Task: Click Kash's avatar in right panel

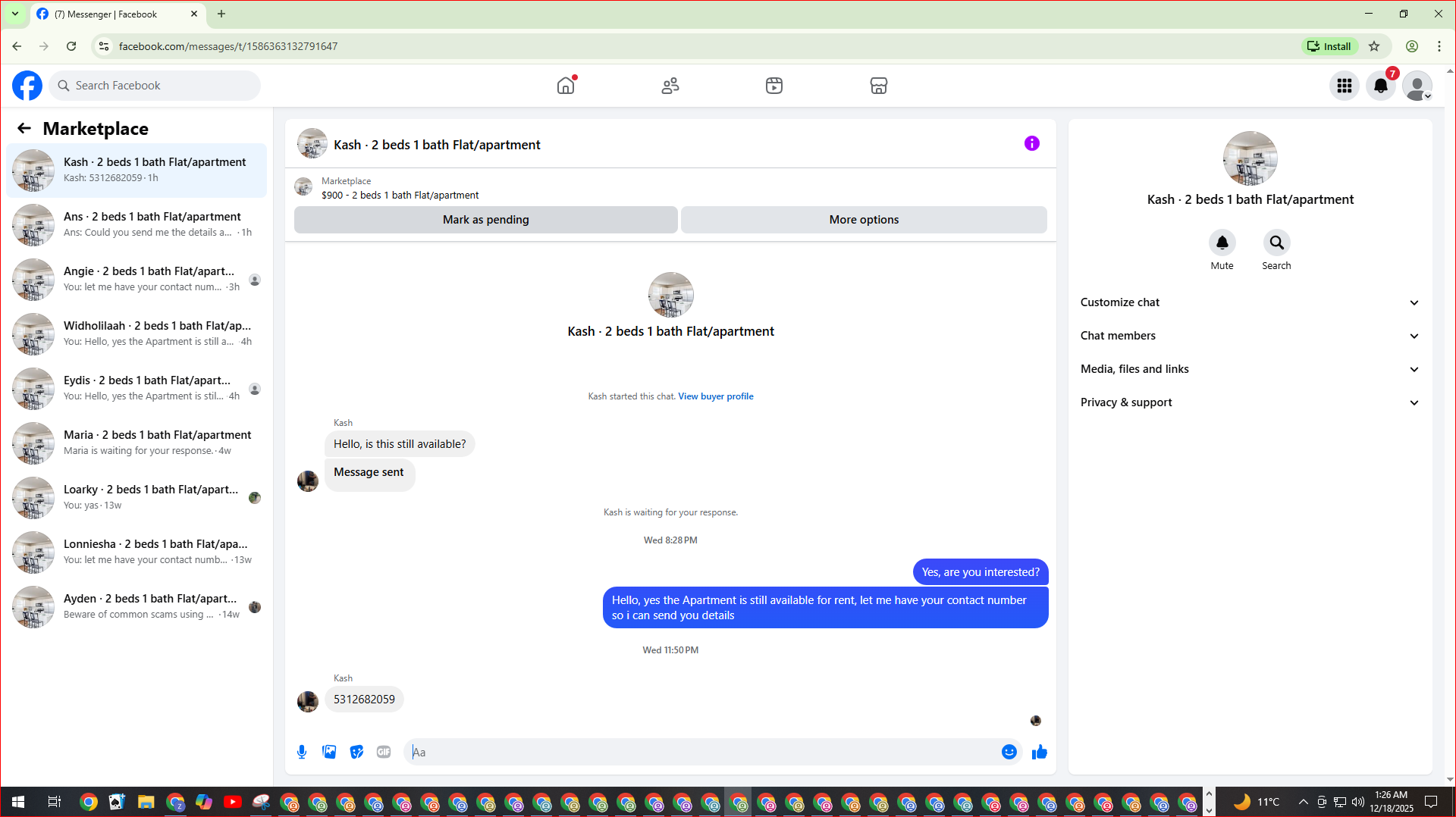Action: point(1250,158)
